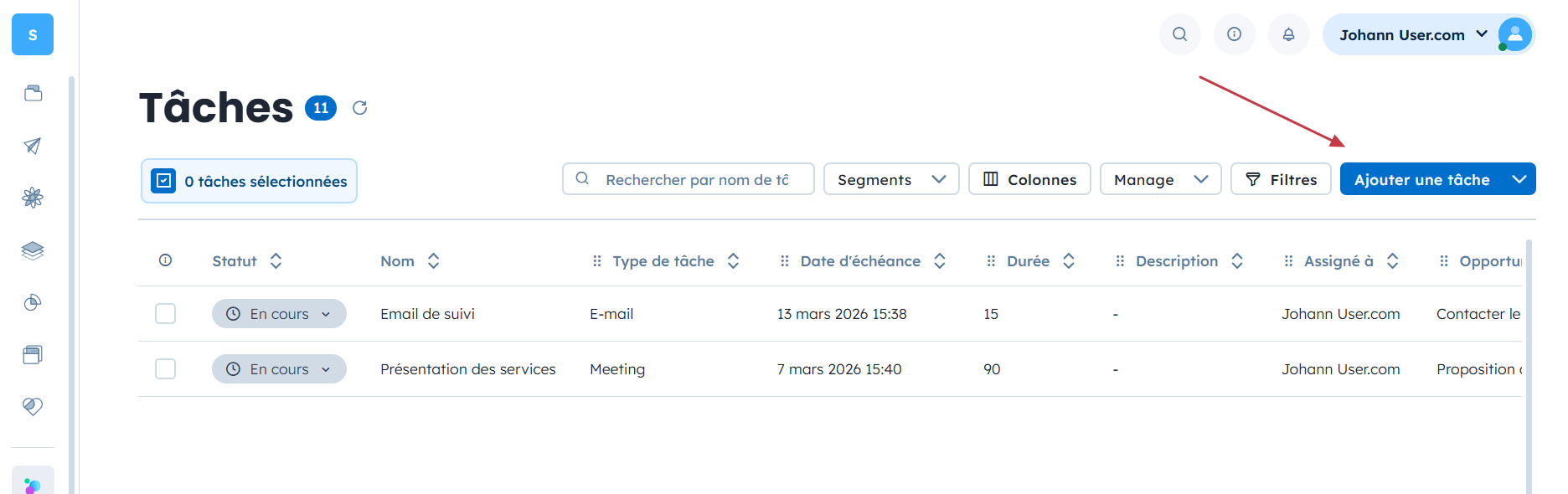Open the pie chart icon in sidebar
Image resolution: width=1568 pixels, height=494 pixels.
pyautogui.click(x=33, y=302)
